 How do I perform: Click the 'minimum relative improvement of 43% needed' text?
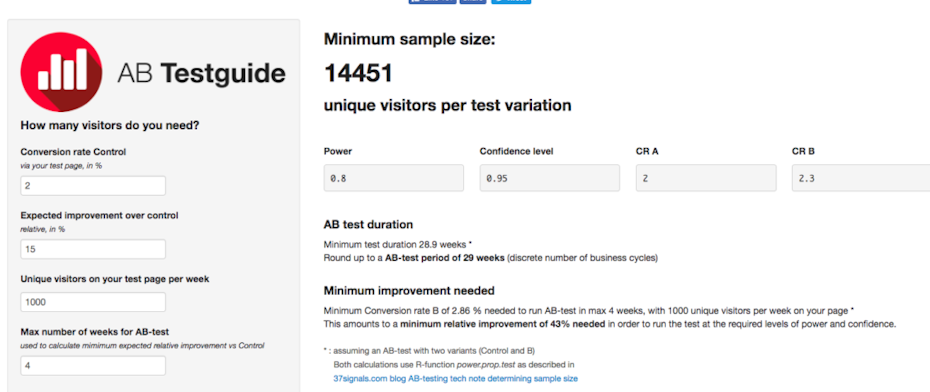pos(503,324)
